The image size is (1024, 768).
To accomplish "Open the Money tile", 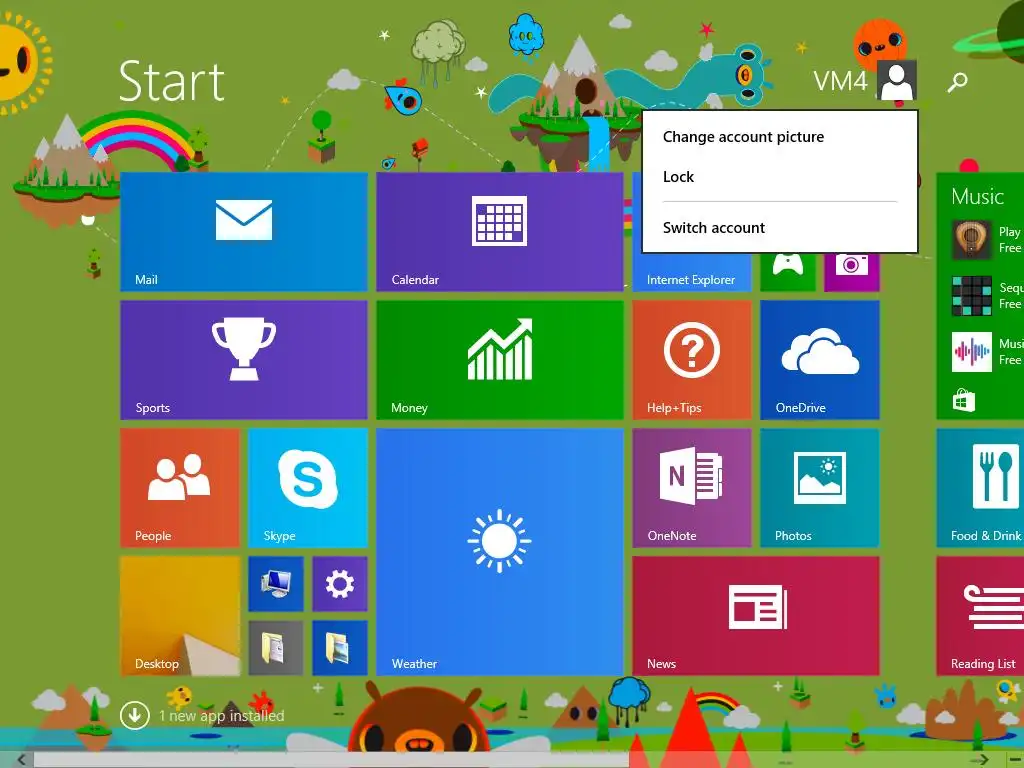I will pyautogui.click(x=500, y=360).
